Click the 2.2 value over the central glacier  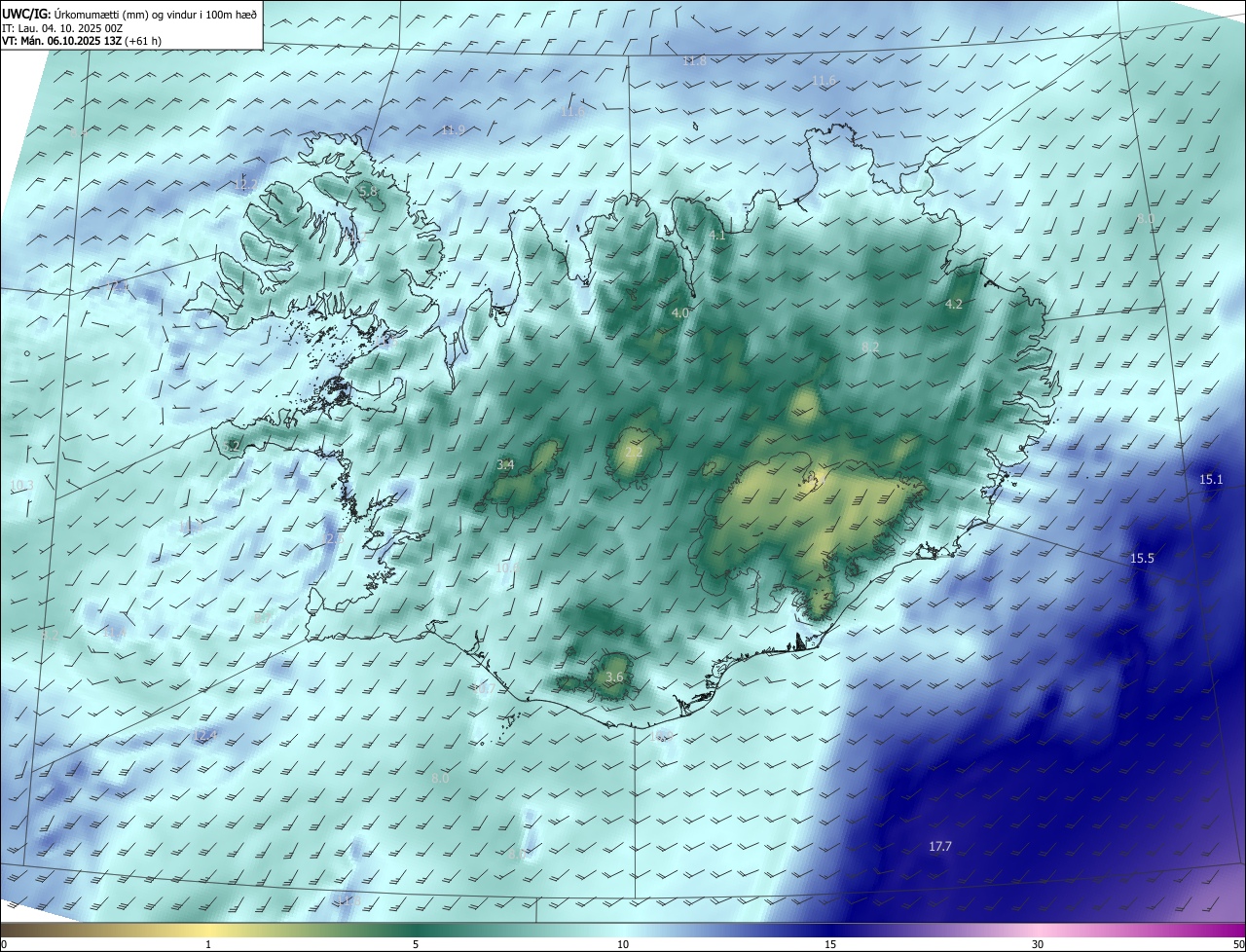coord(634,453)
